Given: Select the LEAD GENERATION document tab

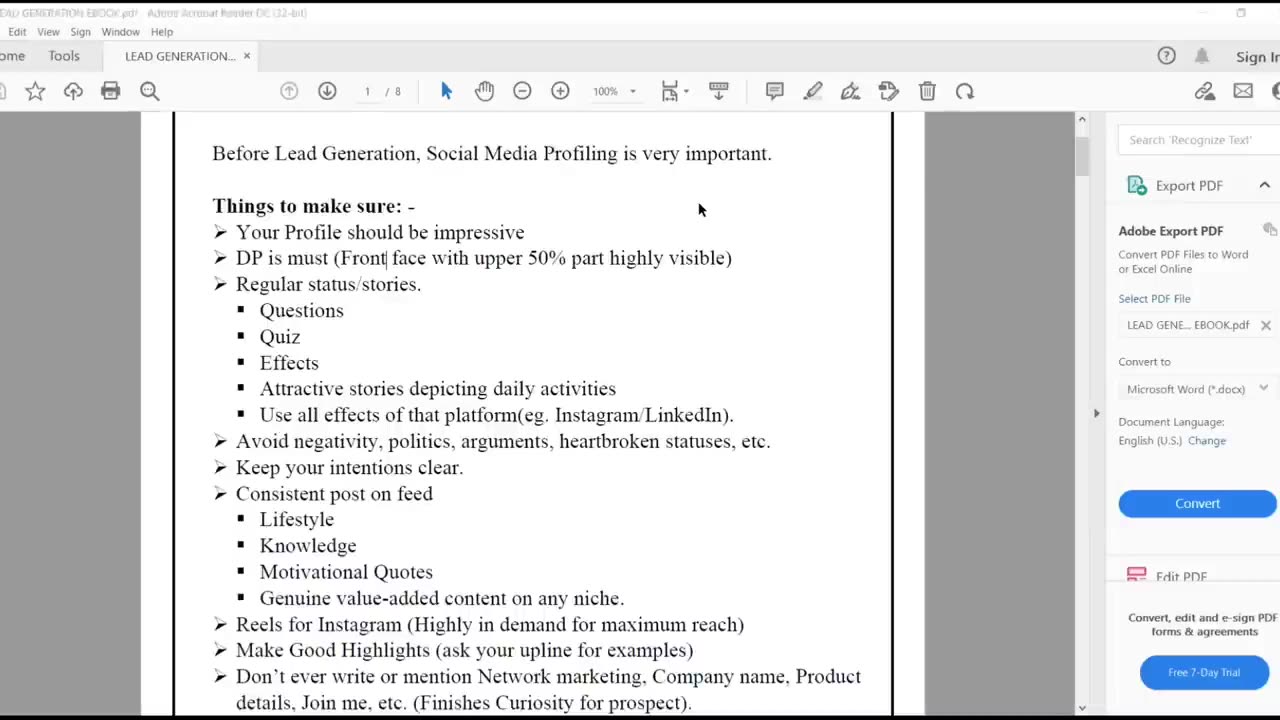Looking at the screenshot, I should tap(180, 56).
